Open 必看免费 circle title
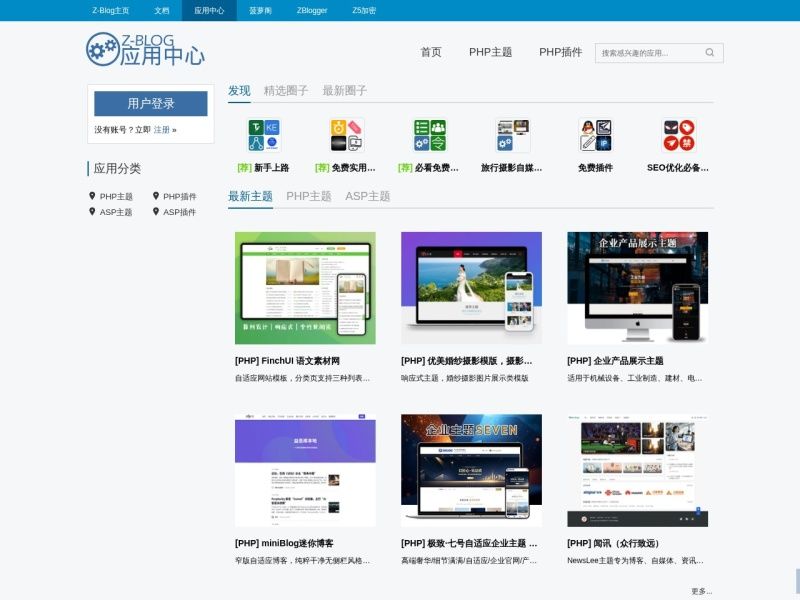 click(x=429, y=167)
